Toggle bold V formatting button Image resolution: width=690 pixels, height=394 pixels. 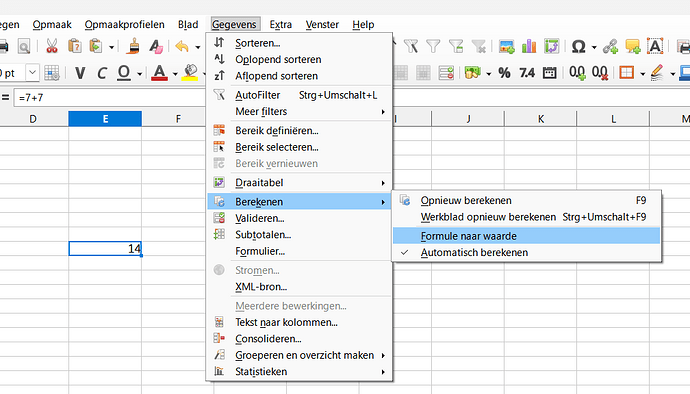click(80, 73)
